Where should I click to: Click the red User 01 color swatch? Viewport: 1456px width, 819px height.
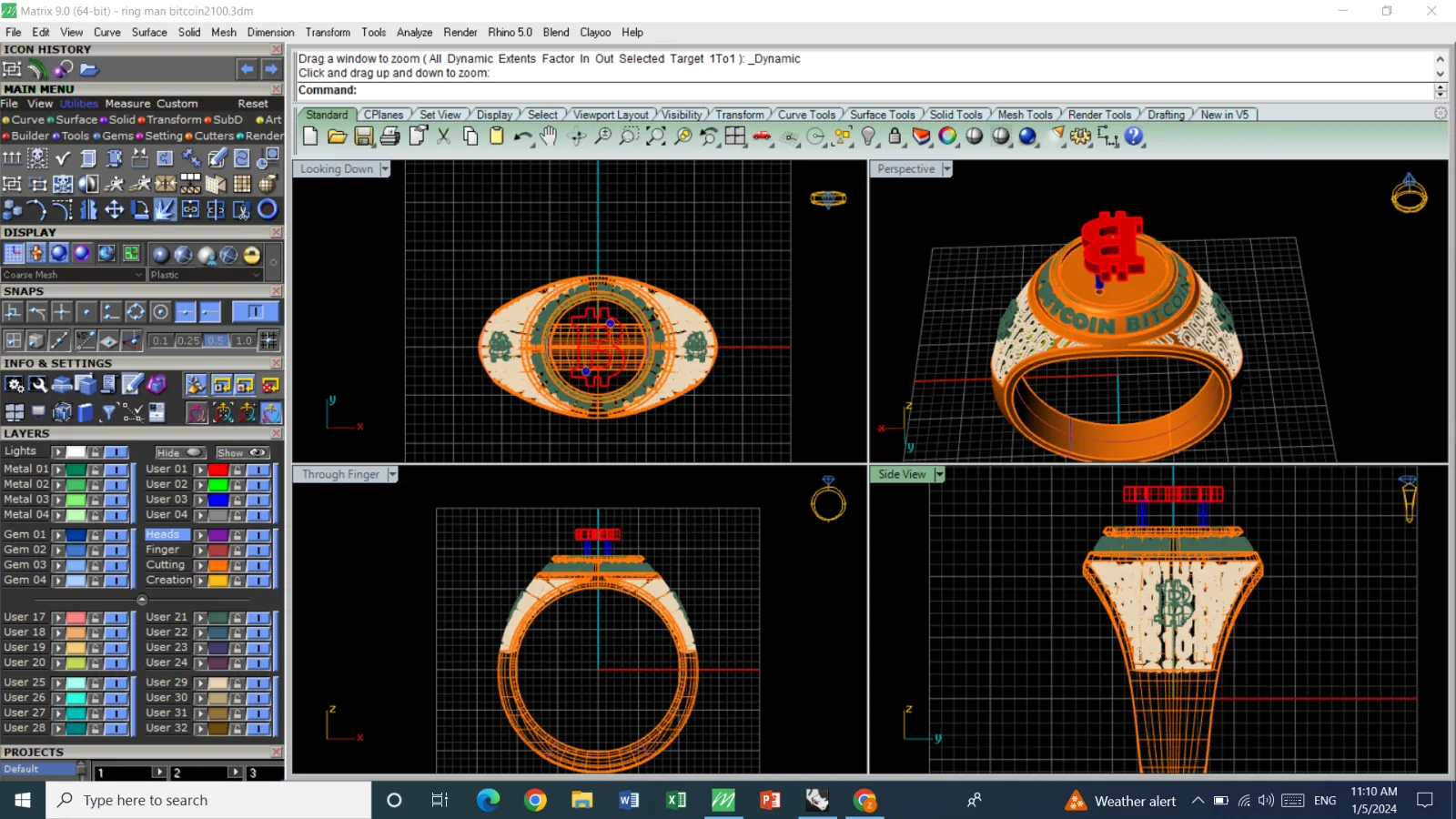click(217, 470)
